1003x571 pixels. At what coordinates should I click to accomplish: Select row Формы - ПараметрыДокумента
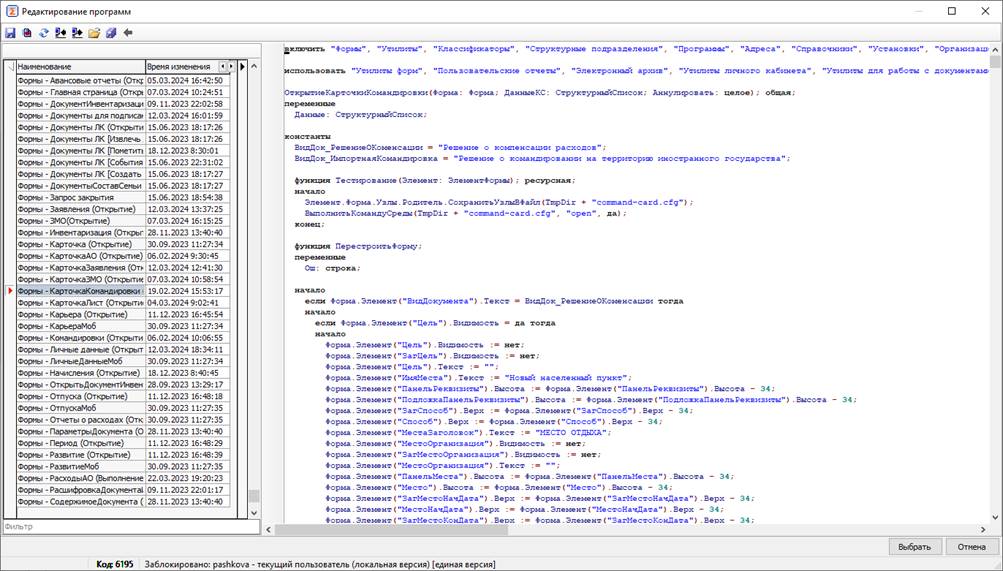tap(123, 432)
